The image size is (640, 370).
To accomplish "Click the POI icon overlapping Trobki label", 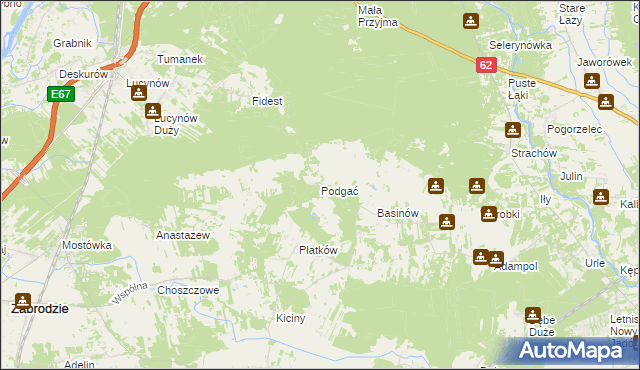I will pyautogui.click(x=489, y=214).
